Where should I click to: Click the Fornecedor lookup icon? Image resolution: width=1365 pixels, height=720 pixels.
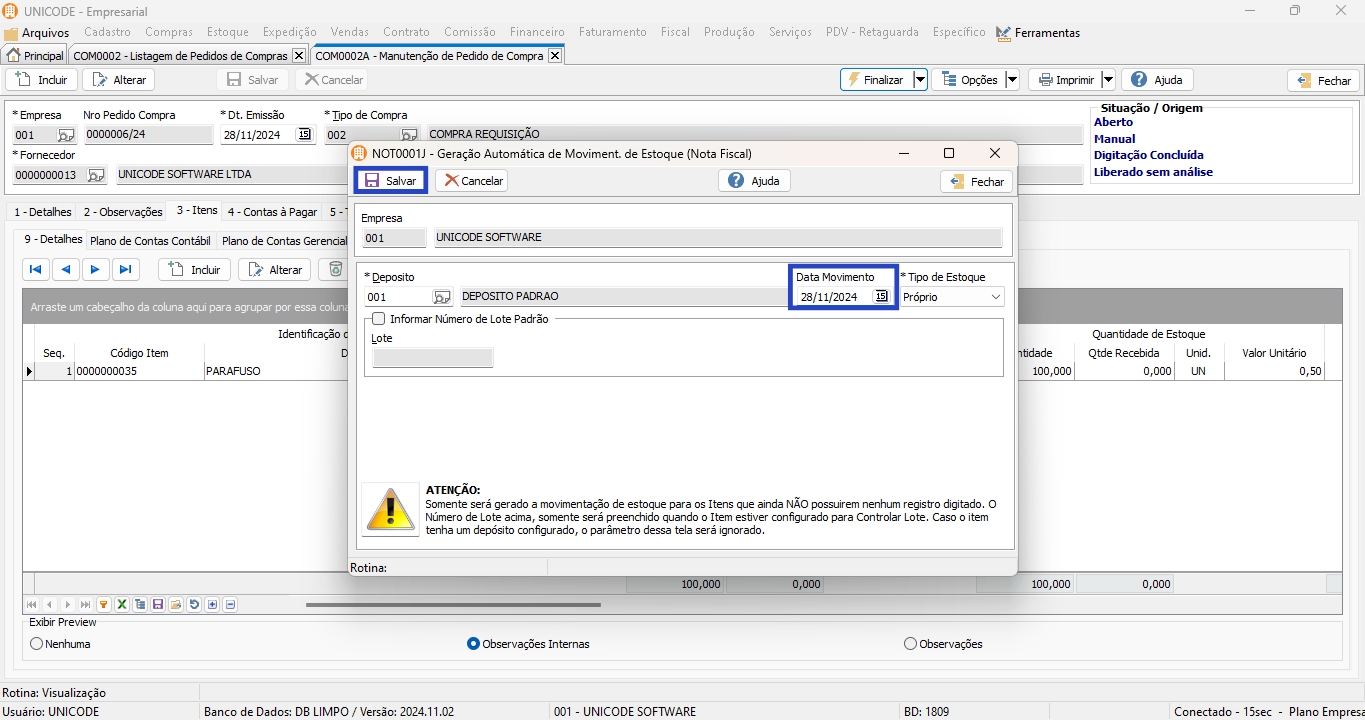click(96, 175)
